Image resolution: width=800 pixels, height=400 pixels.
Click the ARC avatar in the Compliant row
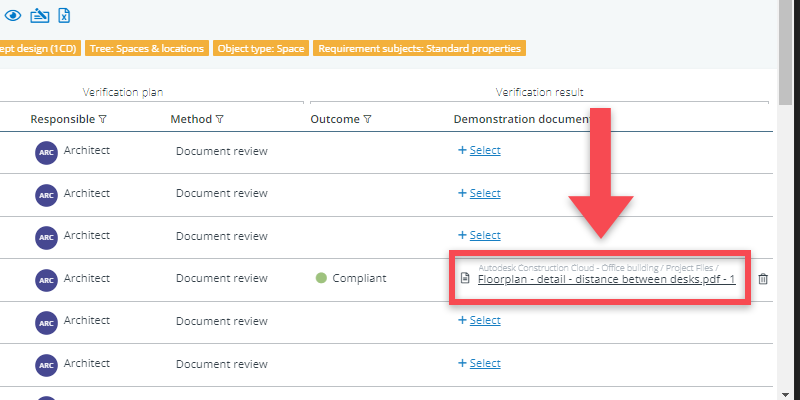[x=46, y=279]
